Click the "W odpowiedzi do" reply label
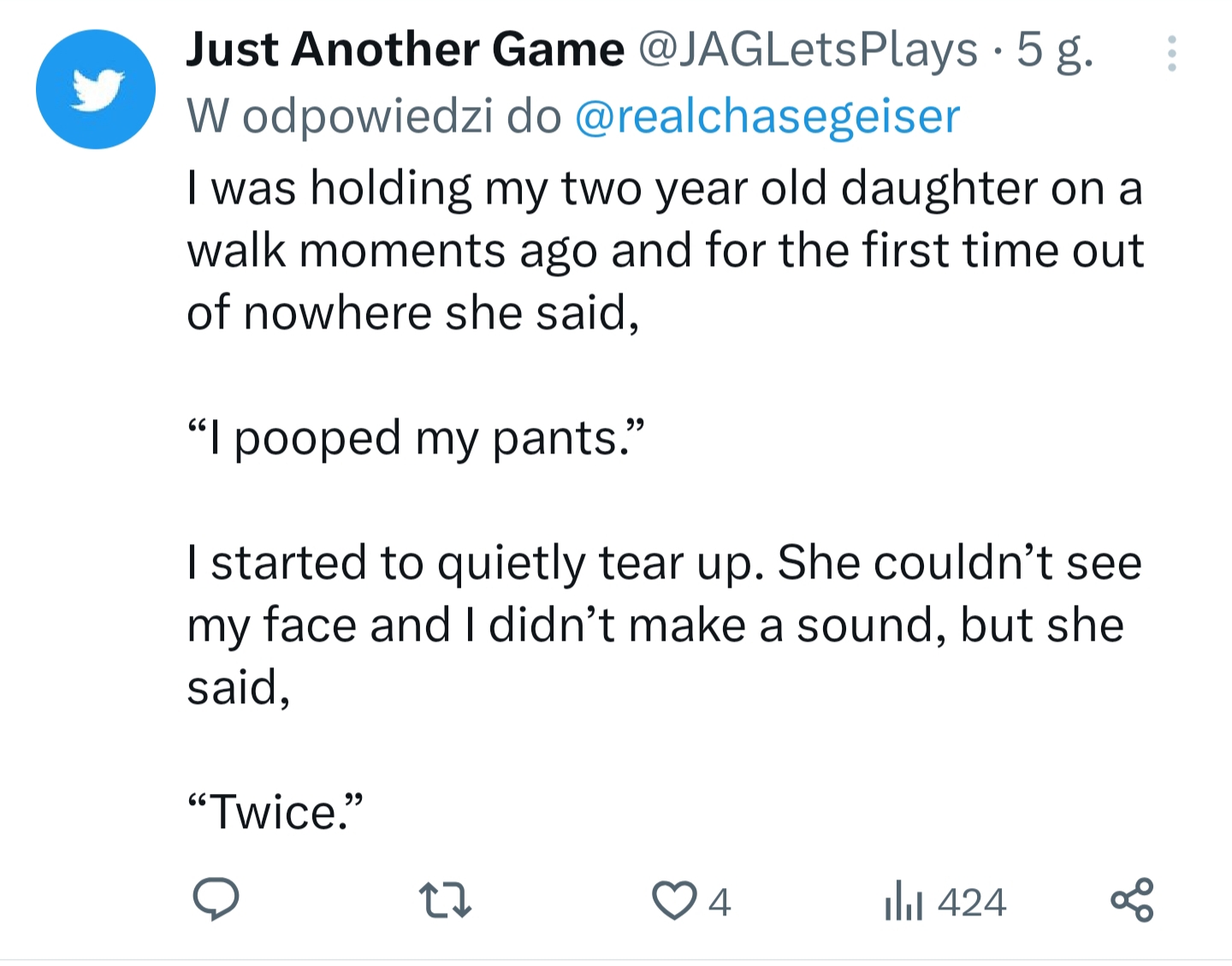 [x=374, y=116]
